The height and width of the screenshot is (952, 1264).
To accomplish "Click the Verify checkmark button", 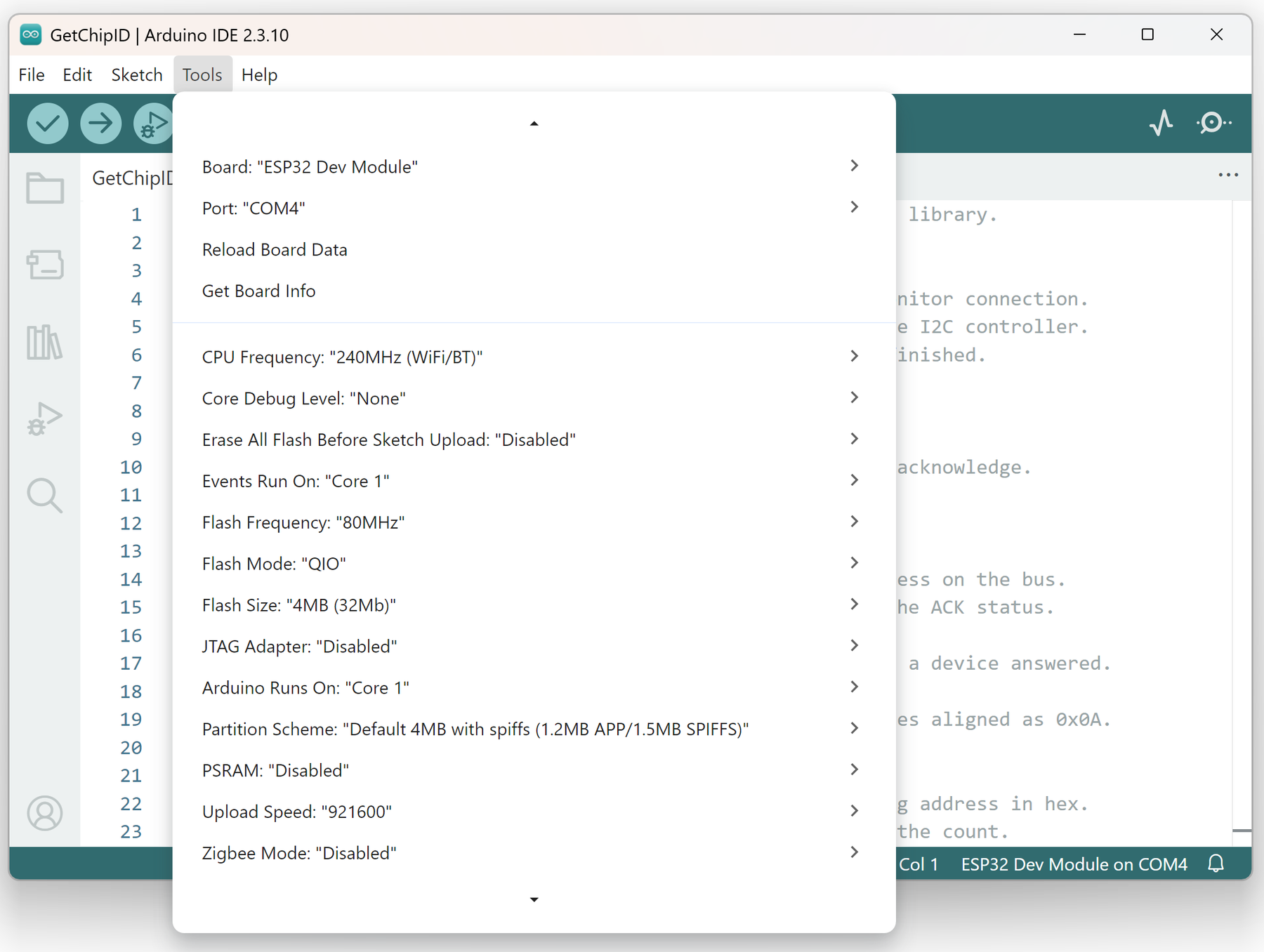I will point(48,124).
